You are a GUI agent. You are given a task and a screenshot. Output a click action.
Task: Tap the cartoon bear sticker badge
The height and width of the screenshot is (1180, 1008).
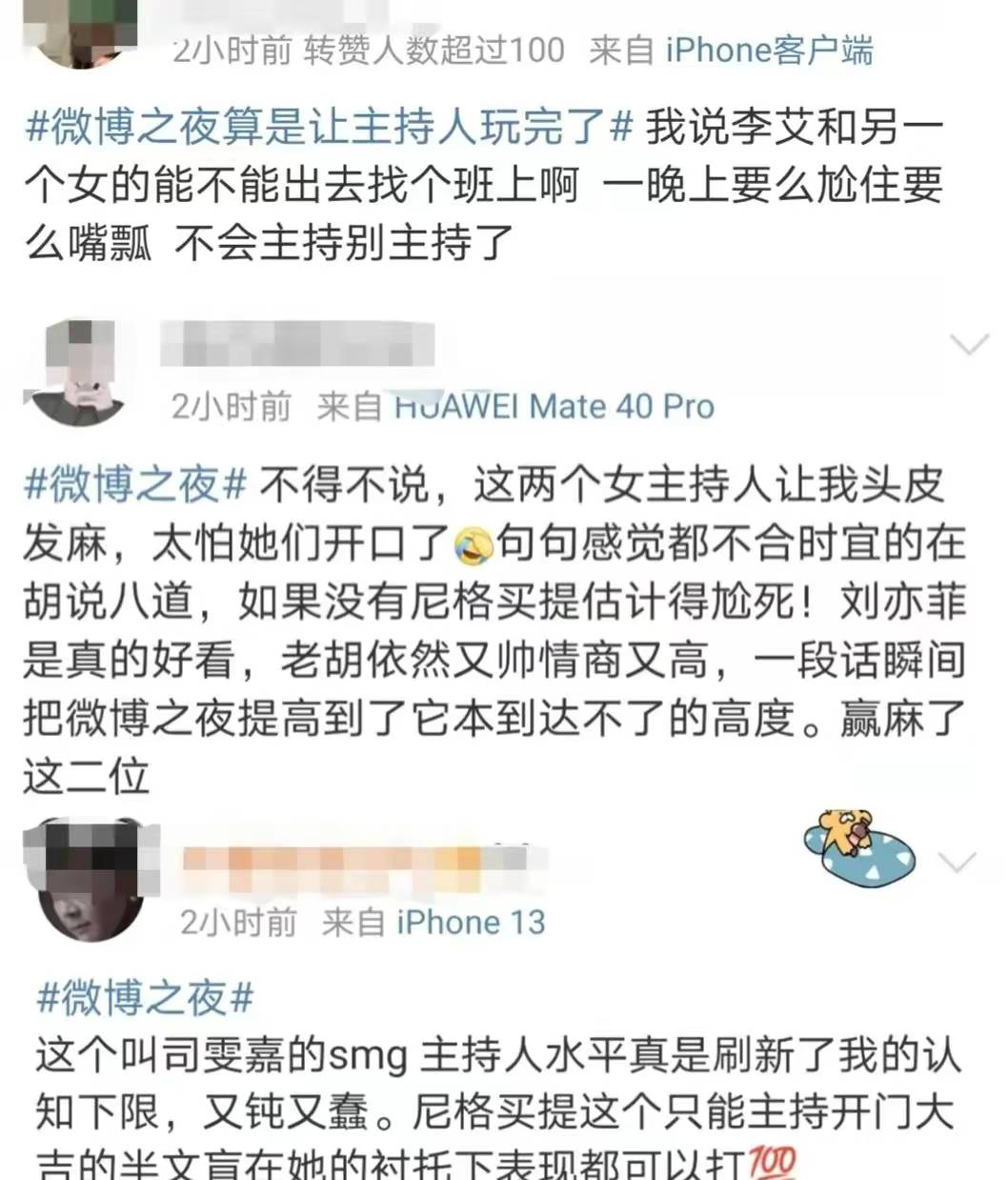pos(854,848)
